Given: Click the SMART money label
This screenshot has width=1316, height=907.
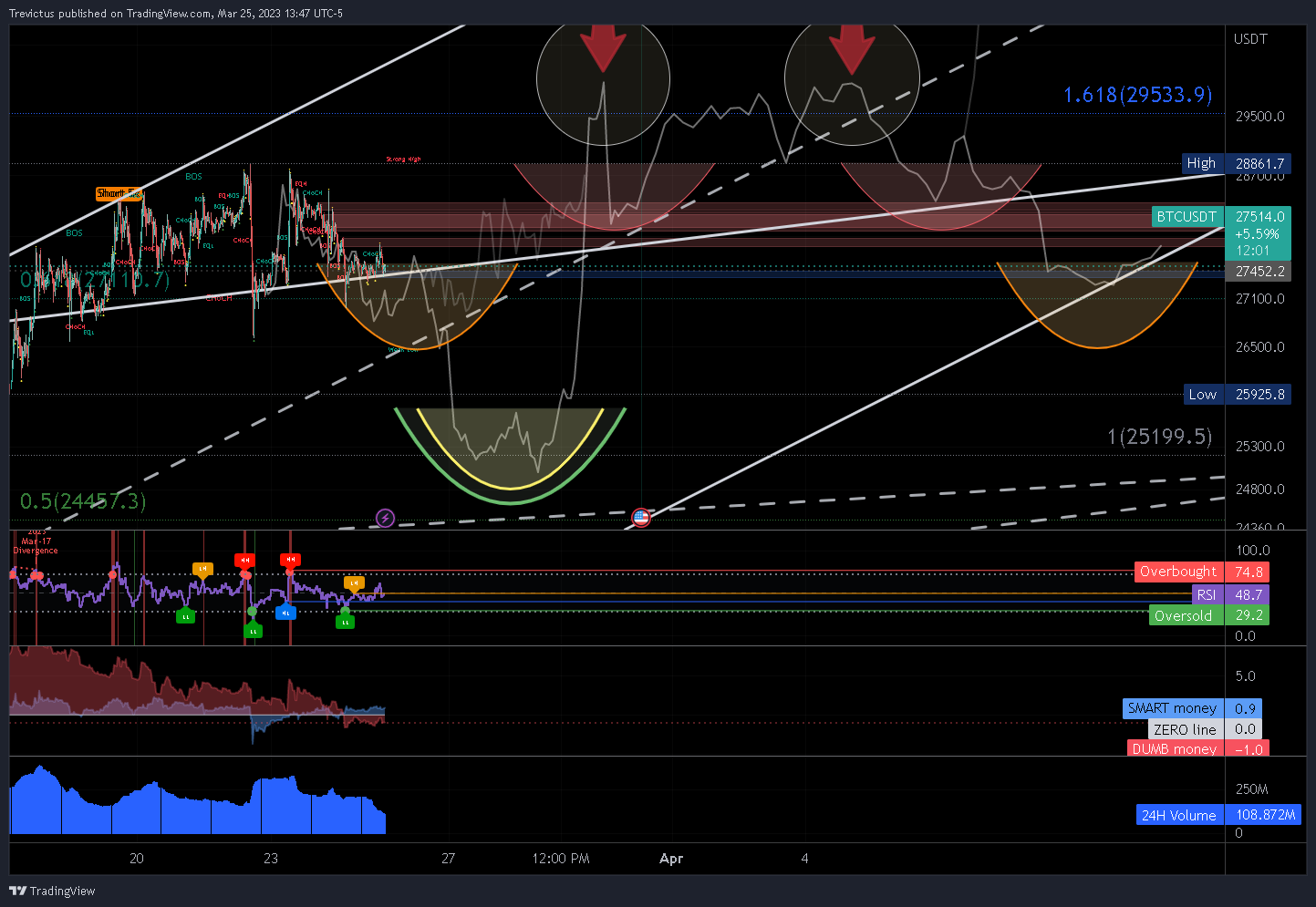Looking at the screenshot, I should coord(1172,708).
